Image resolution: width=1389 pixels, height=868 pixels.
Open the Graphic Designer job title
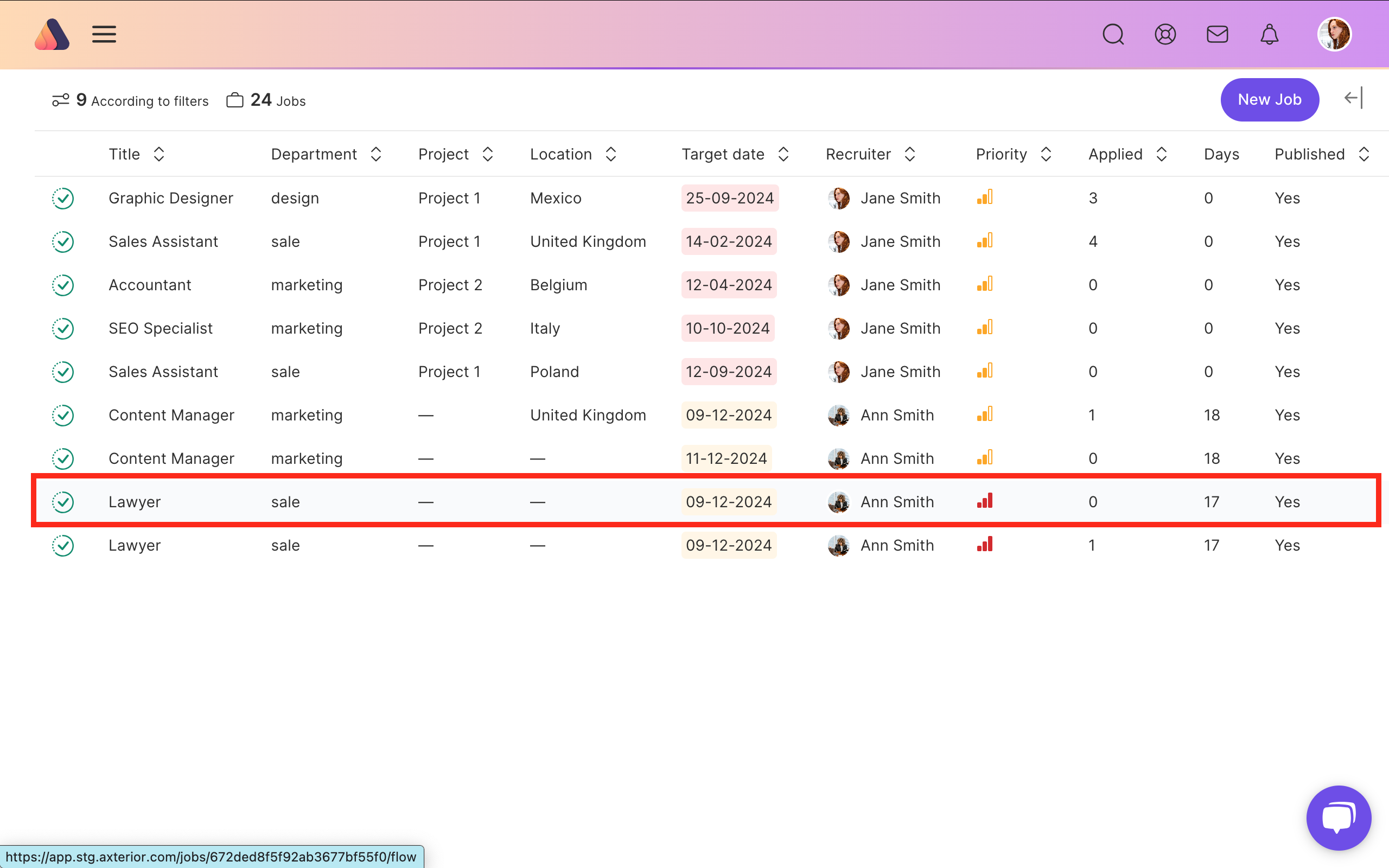[x=170, y=199]
